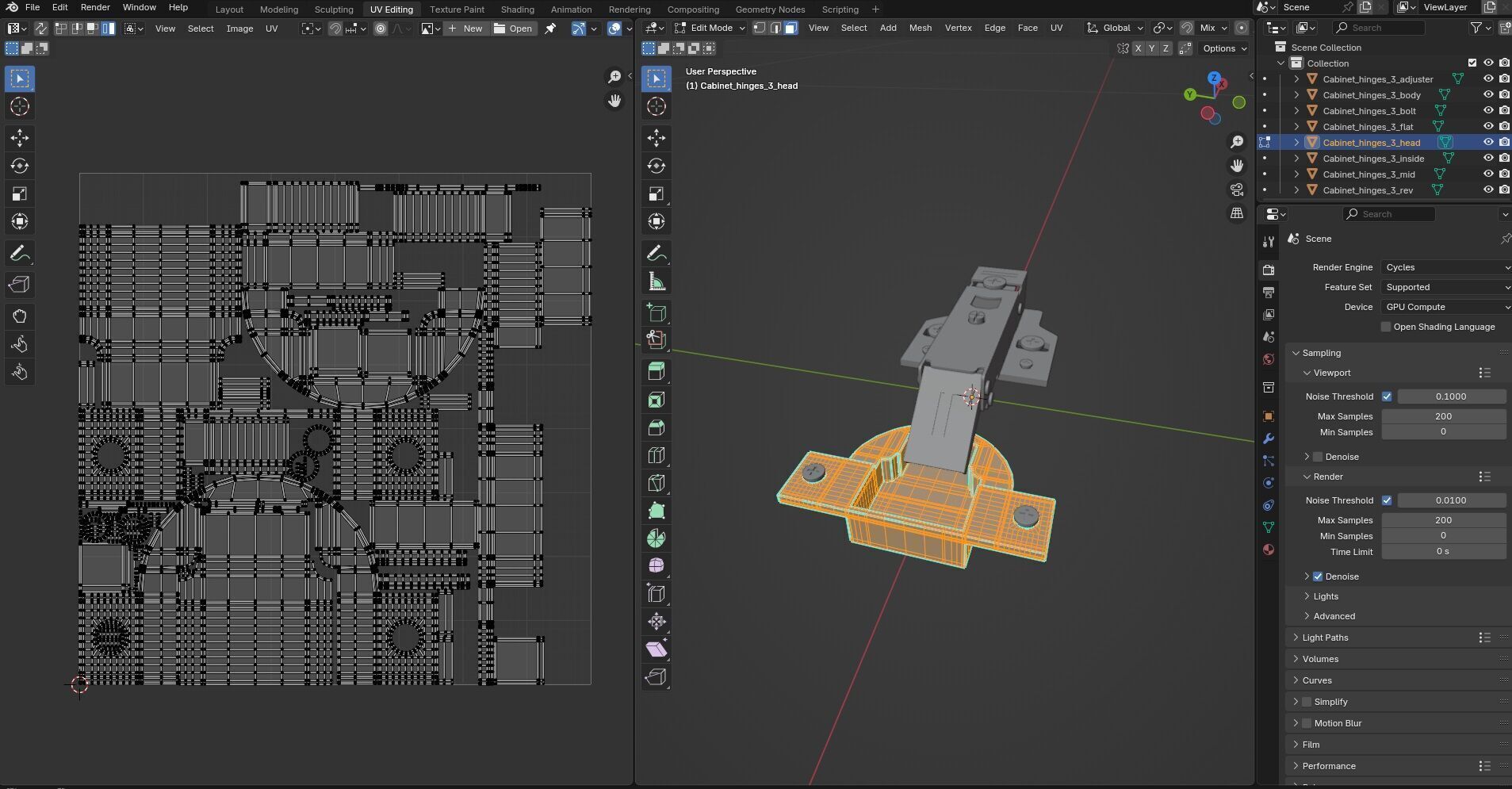Open the Render Engine dropdown
Viewport: 1512px width, 789px height.
coord(1445,267)
